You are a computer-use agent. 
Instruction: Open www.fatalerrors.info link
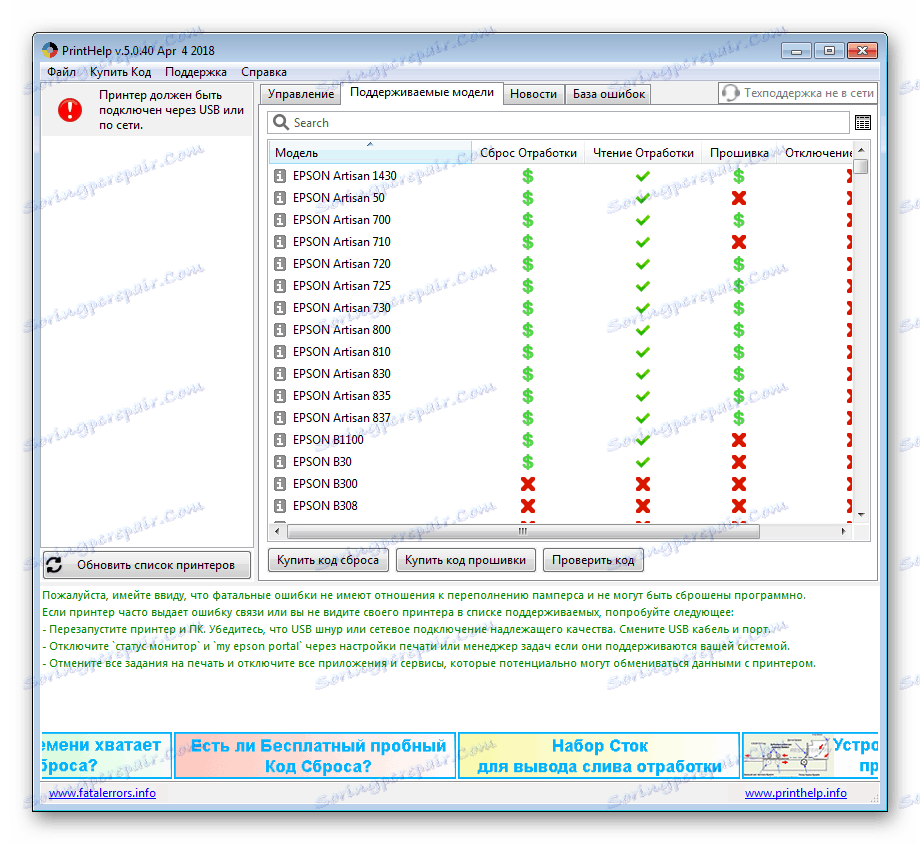(x=102, y=793)
